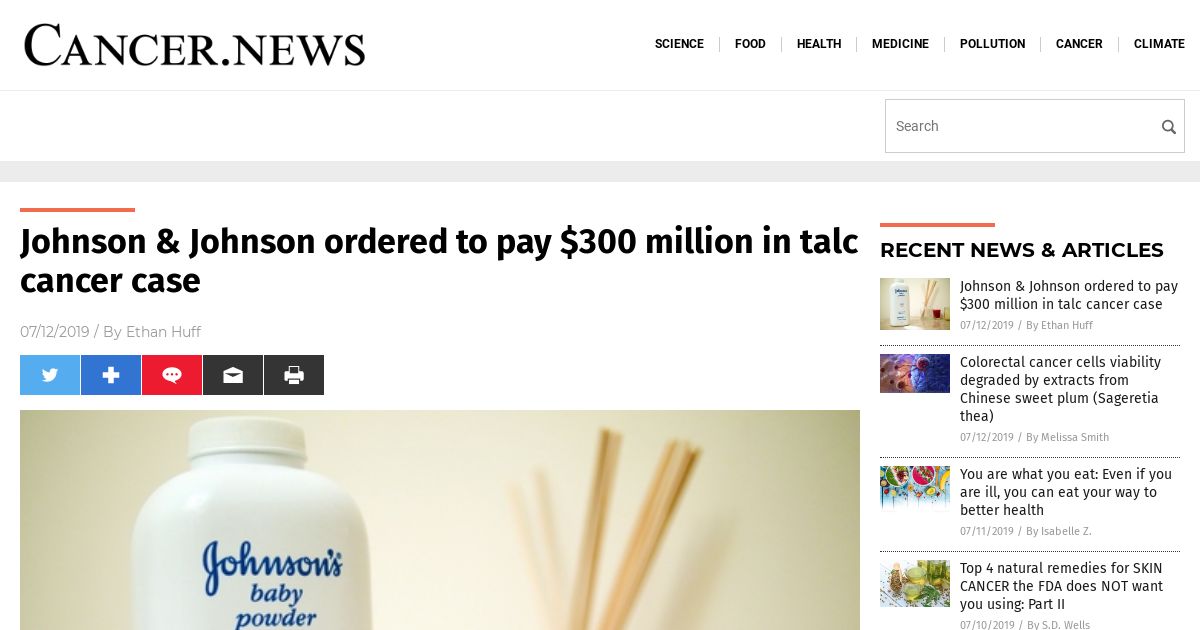Open the Medicine category

[x=900, y=44]
